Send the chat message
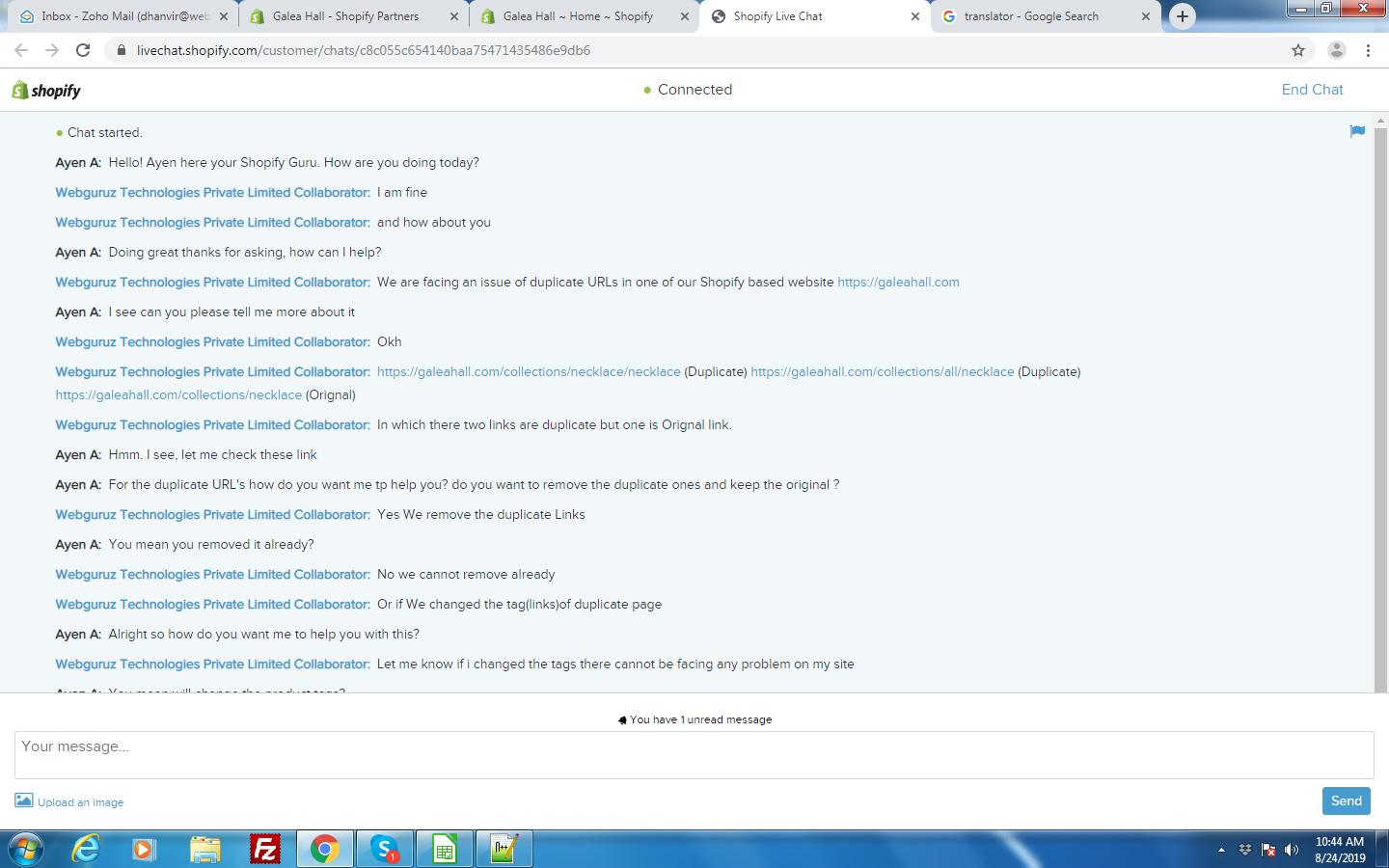 [x=1346, y=800]
